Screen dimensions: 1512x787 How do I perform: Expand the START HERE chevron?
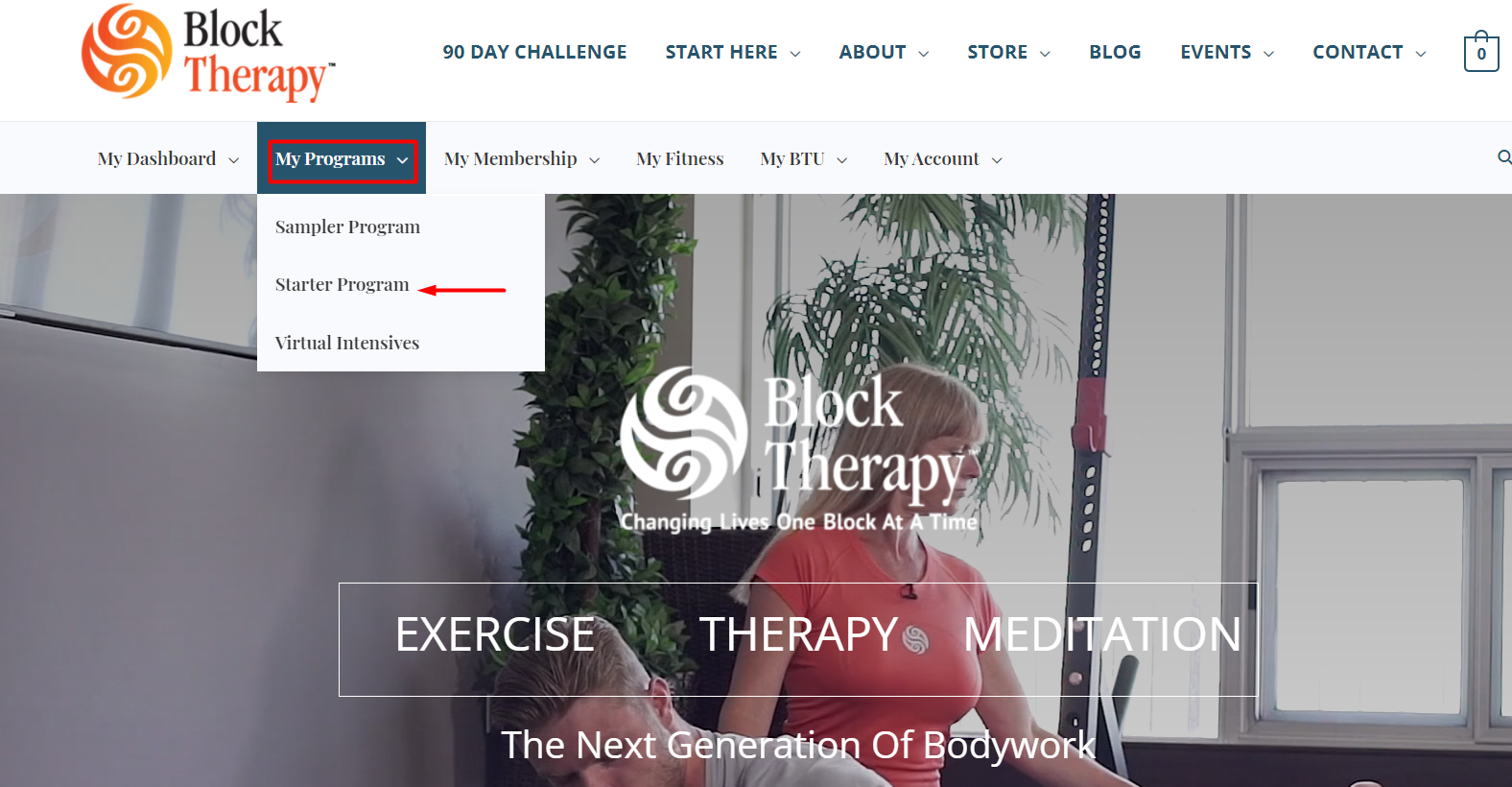795,54
